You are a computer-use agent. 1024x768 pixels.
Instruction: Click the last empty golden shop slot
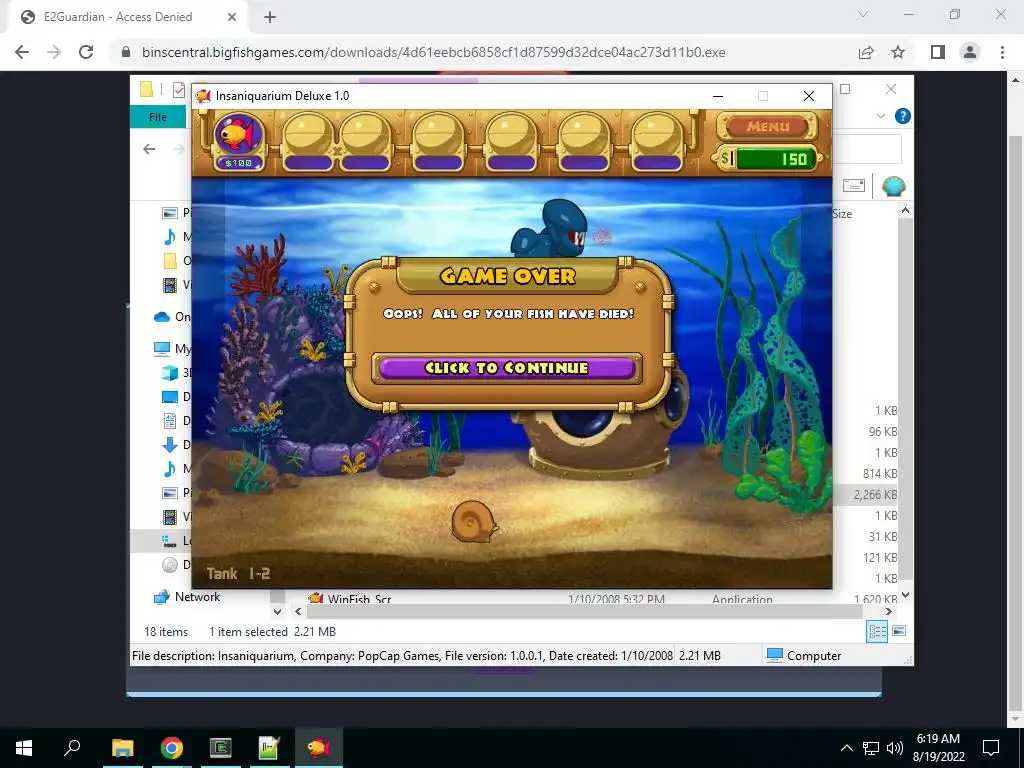657,142
